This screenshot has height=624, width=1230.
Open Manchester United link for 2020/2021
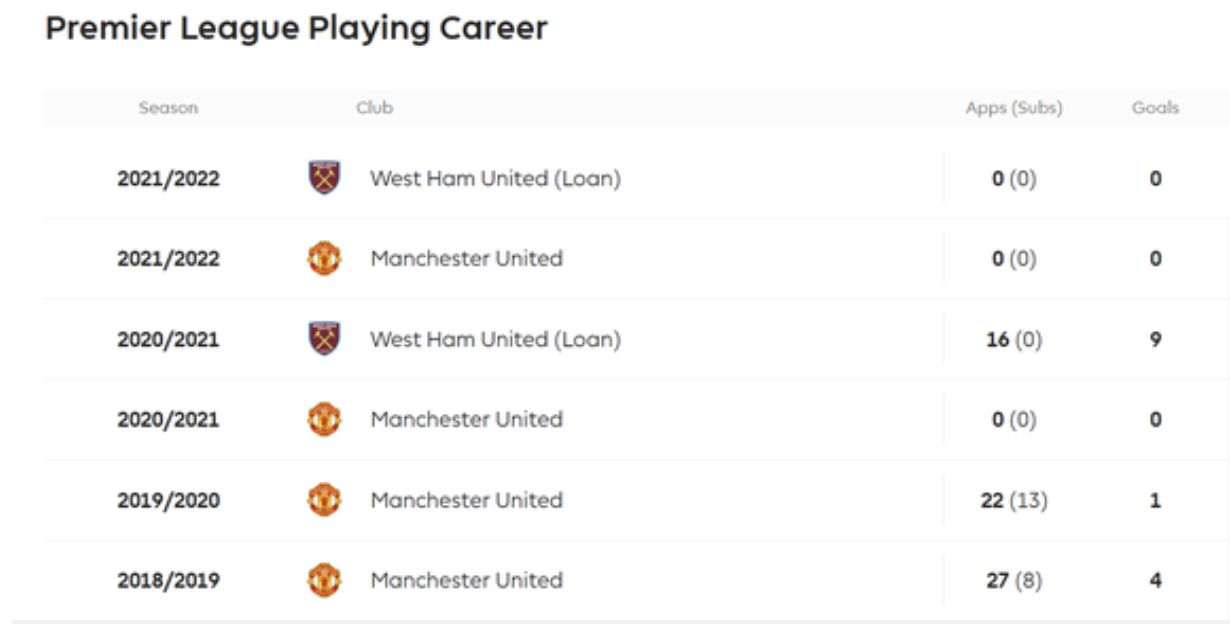(466, 419)
